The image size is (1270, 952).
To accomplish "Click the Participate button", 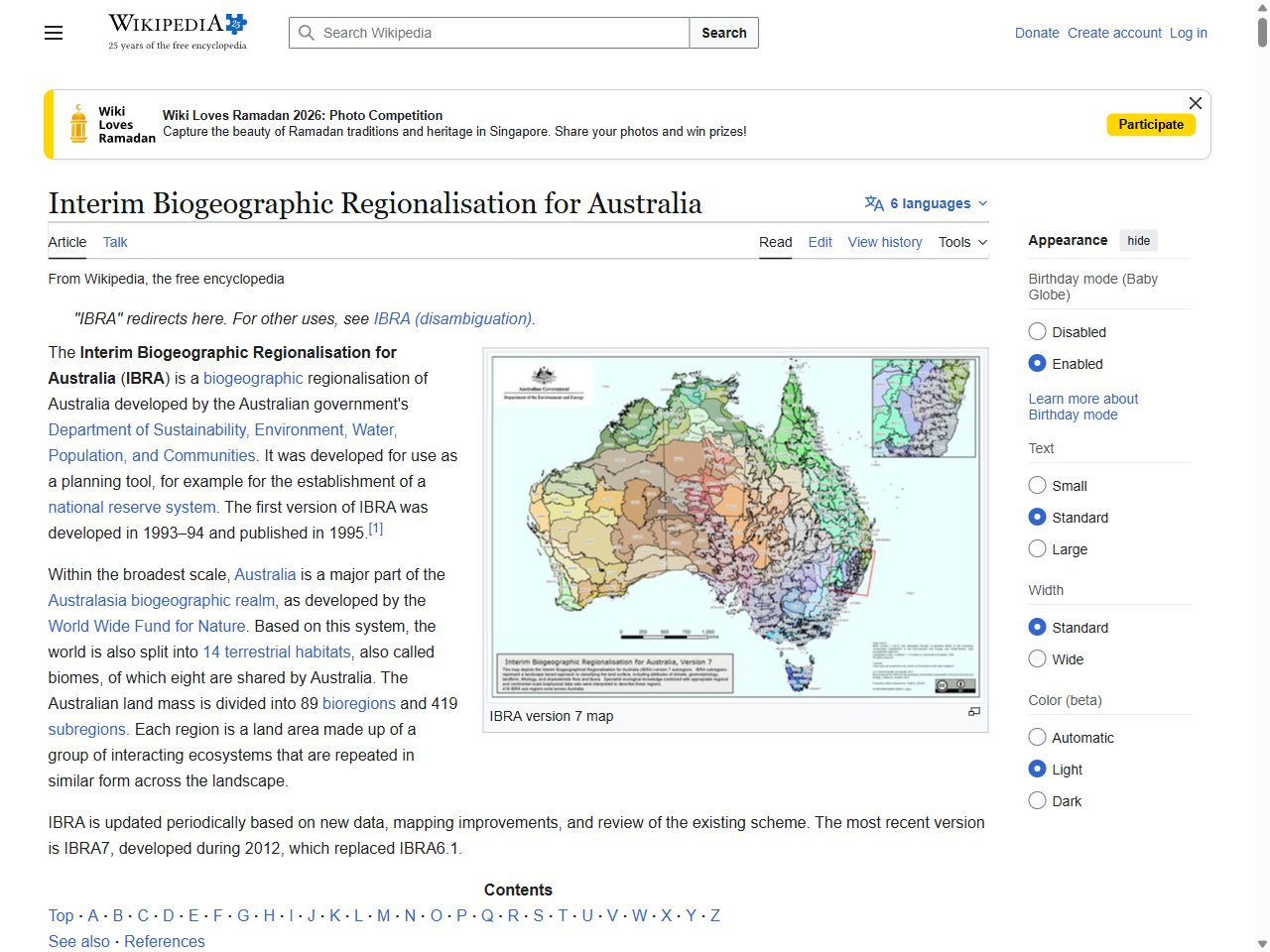I will pyautogui.click(x=1151, y=124).
